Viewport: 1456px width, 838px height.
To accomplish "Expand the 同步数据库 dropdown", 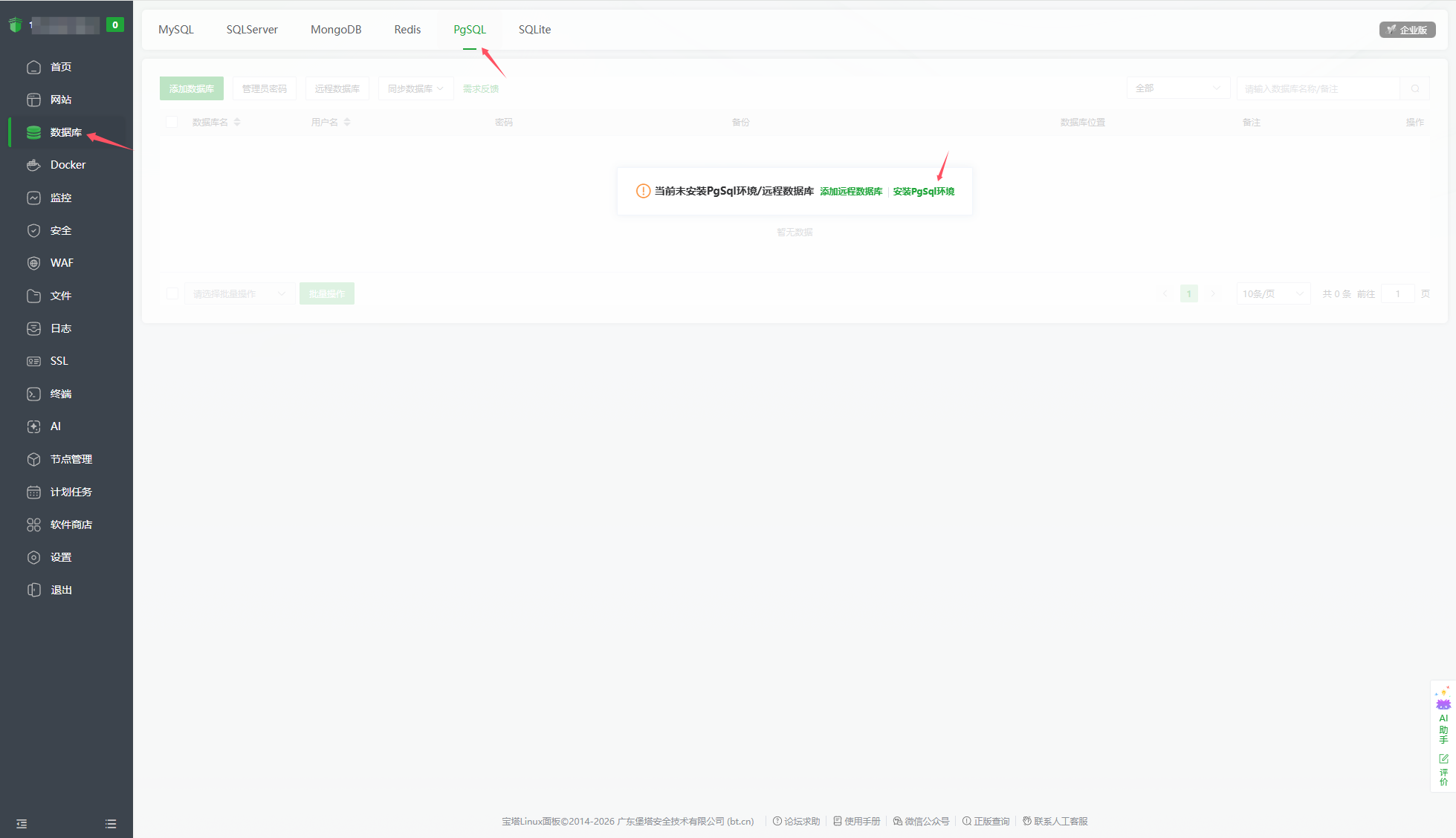I will 415,88.
